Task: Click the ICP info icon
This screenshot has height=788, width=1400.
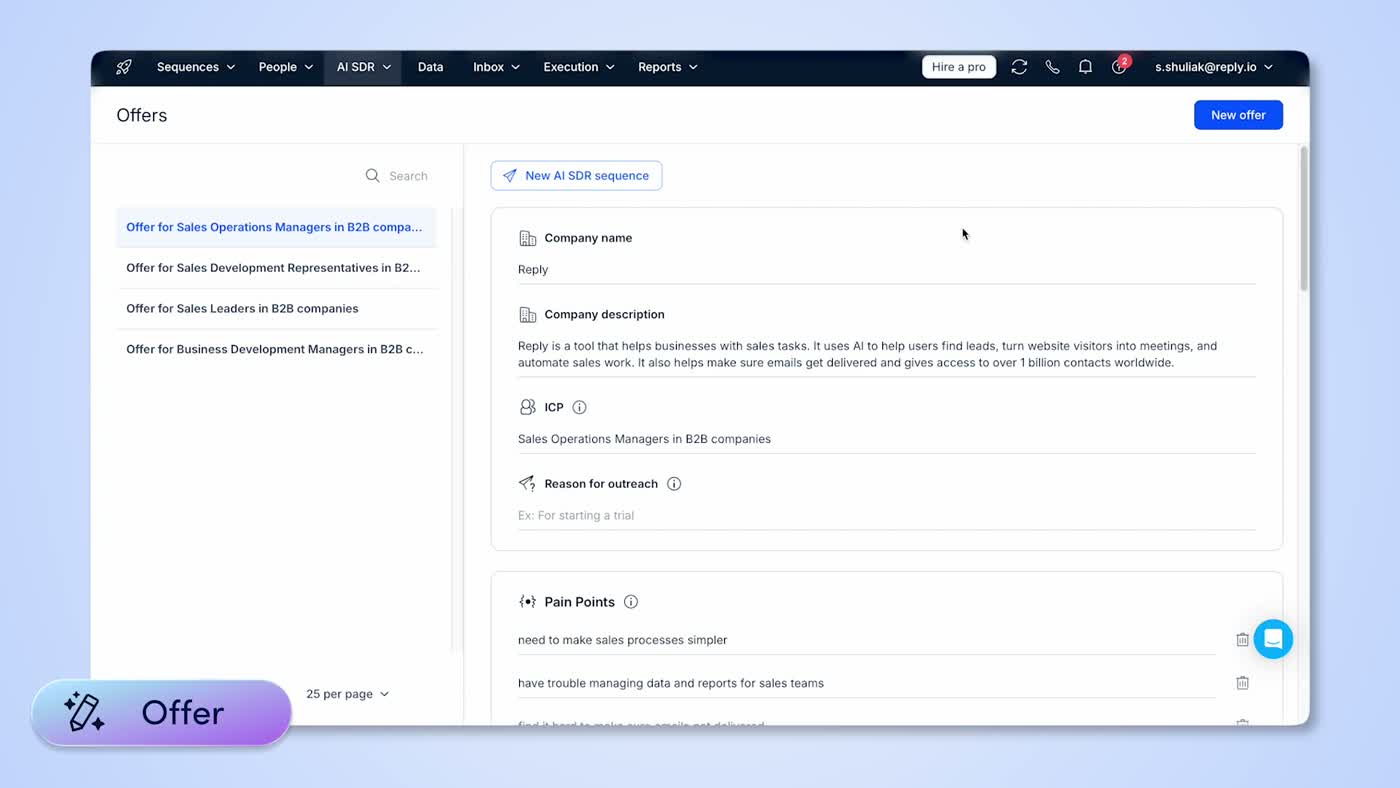Action: (x=579, y=407)
